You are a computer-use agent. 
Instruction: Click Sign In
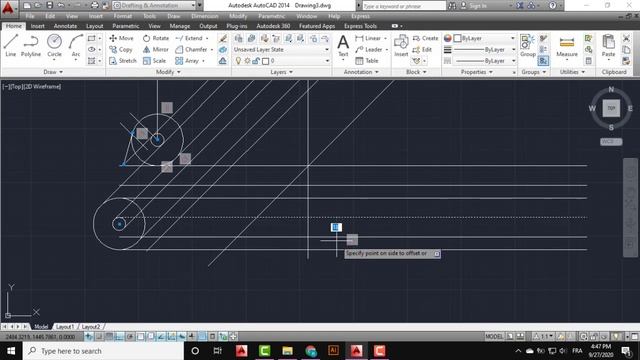478,6
